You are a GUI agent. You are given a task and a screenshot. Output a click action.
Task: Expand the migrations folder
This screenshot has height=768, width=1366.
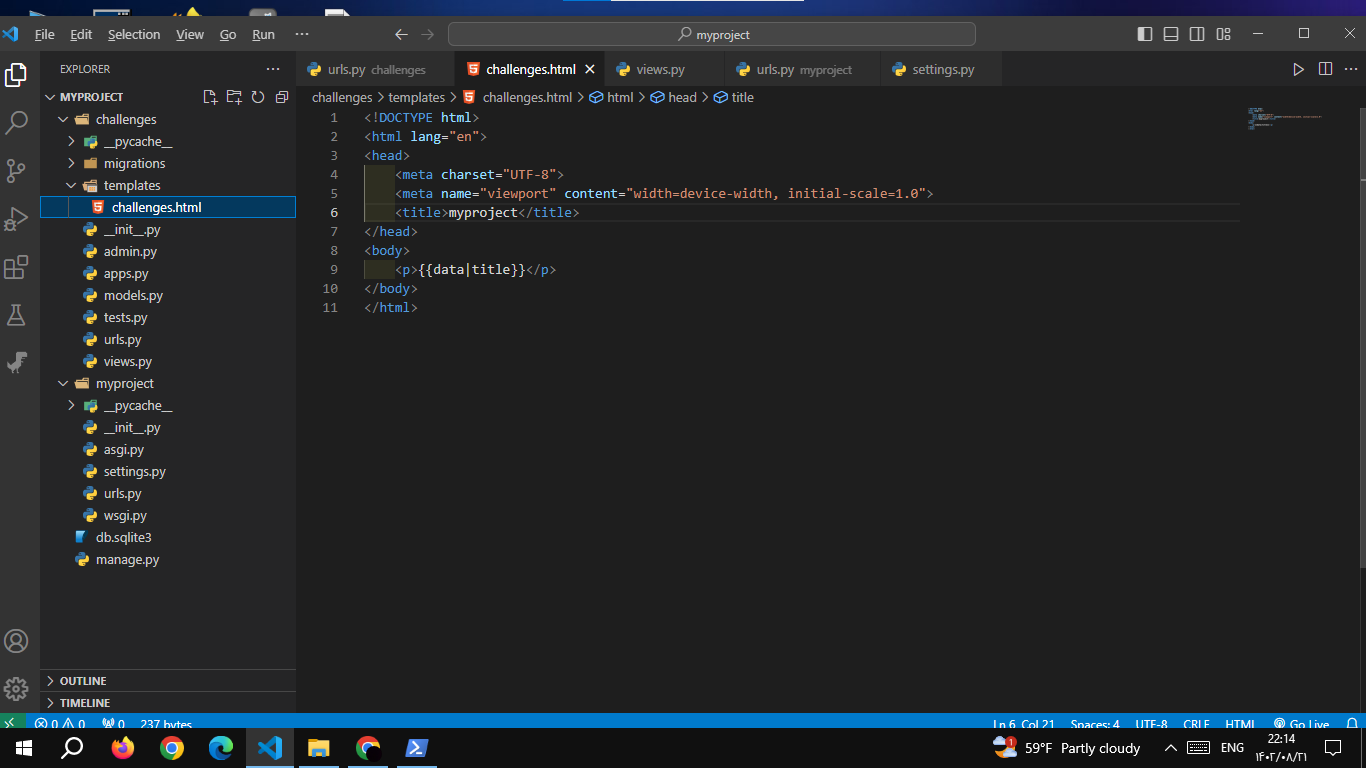(x=134, y=163)
